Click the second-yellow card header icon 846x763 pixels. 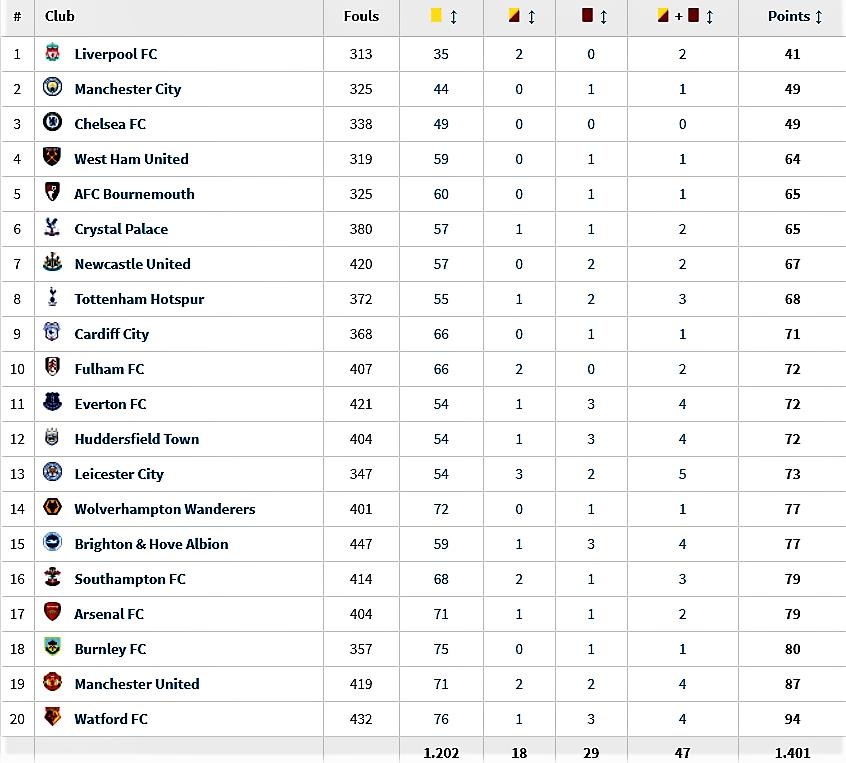click(x=512, y=17)
